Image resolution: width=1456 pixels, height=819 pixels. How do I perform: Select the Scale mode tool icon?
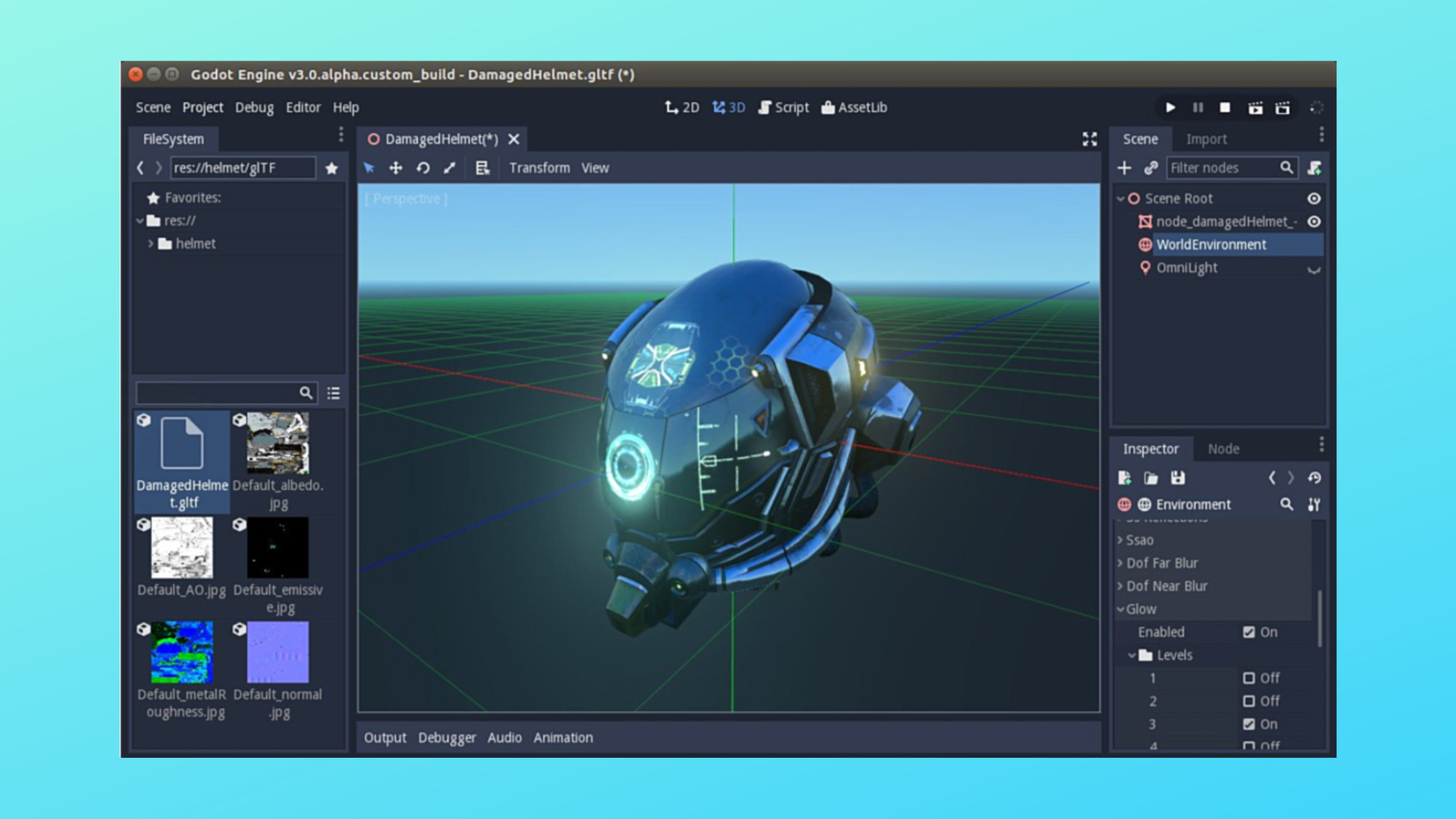click(x=449, y=168)
